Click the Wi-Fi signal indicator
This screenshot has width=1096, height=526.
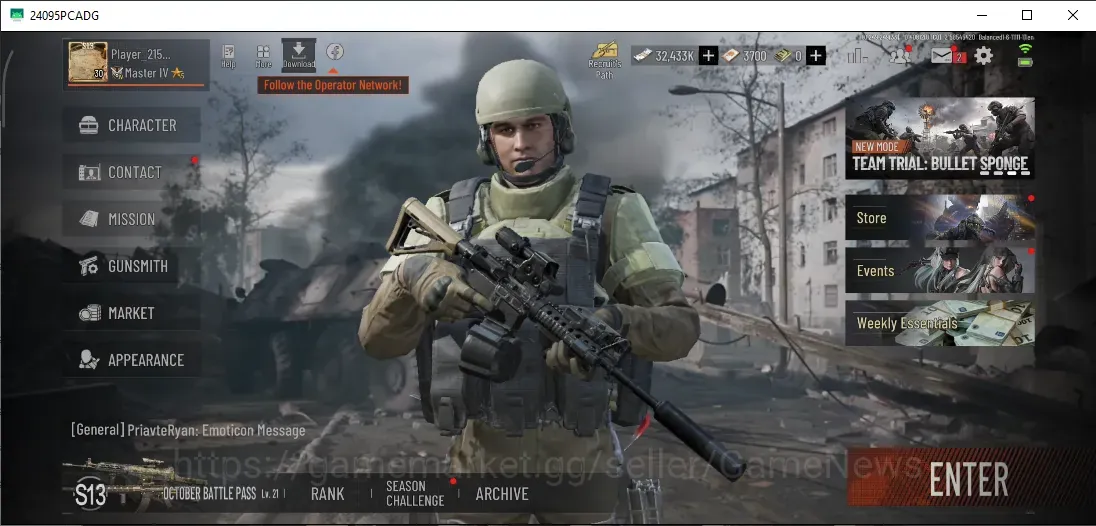point(1025,48)
